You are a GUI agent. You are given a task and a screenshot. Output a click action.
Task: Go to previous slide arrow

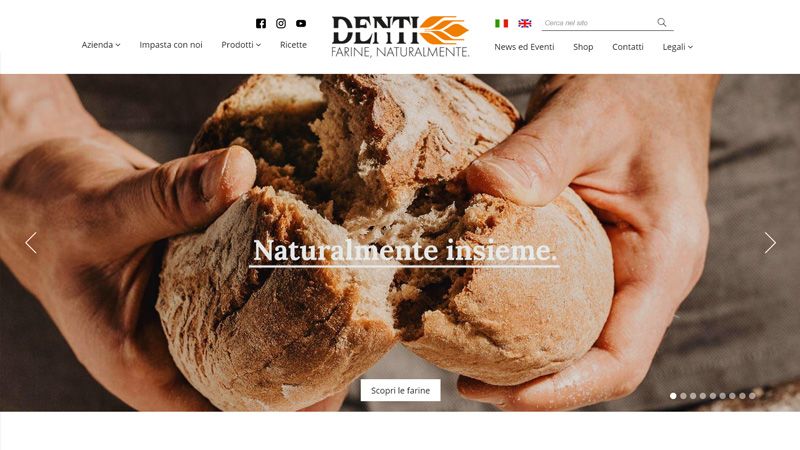click(31, 243)
